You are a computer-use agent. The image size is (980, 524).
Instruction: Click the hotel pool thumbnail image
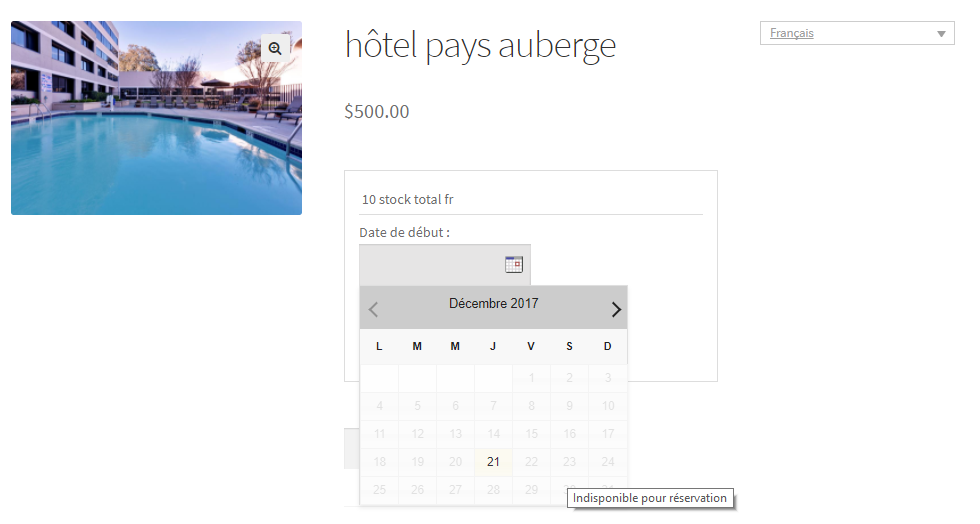pos(156,118)
